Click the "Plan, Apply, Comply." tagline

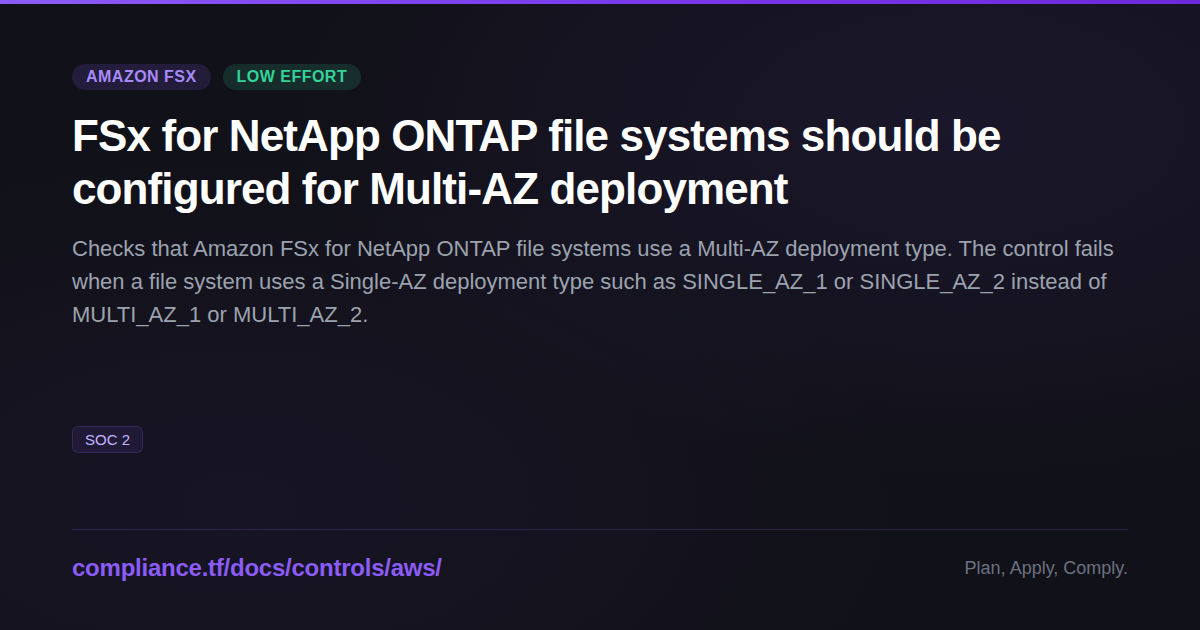point(1046,568)
